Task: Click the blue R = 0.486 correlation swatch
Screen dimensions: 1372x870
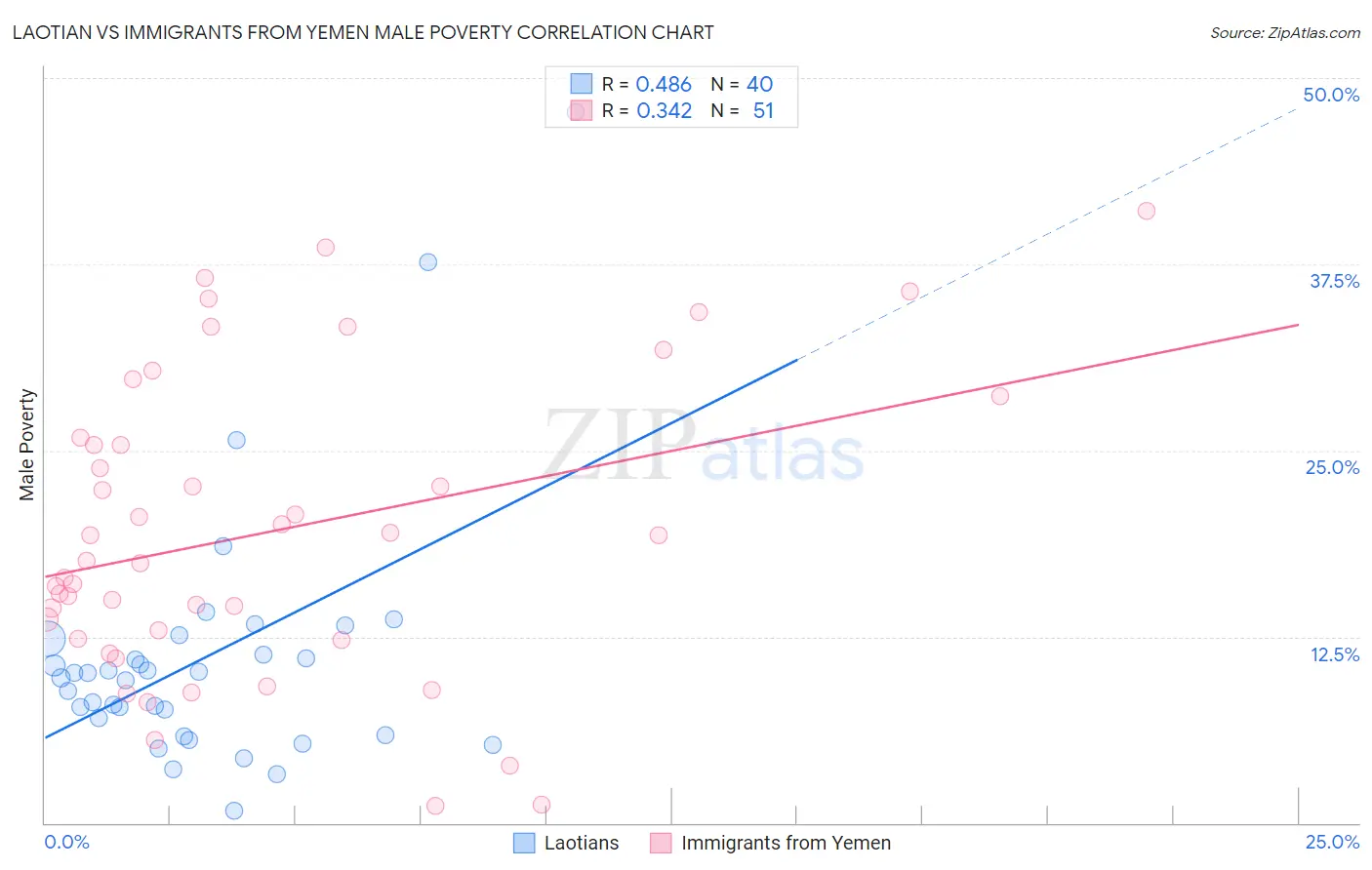Action: 582,84
